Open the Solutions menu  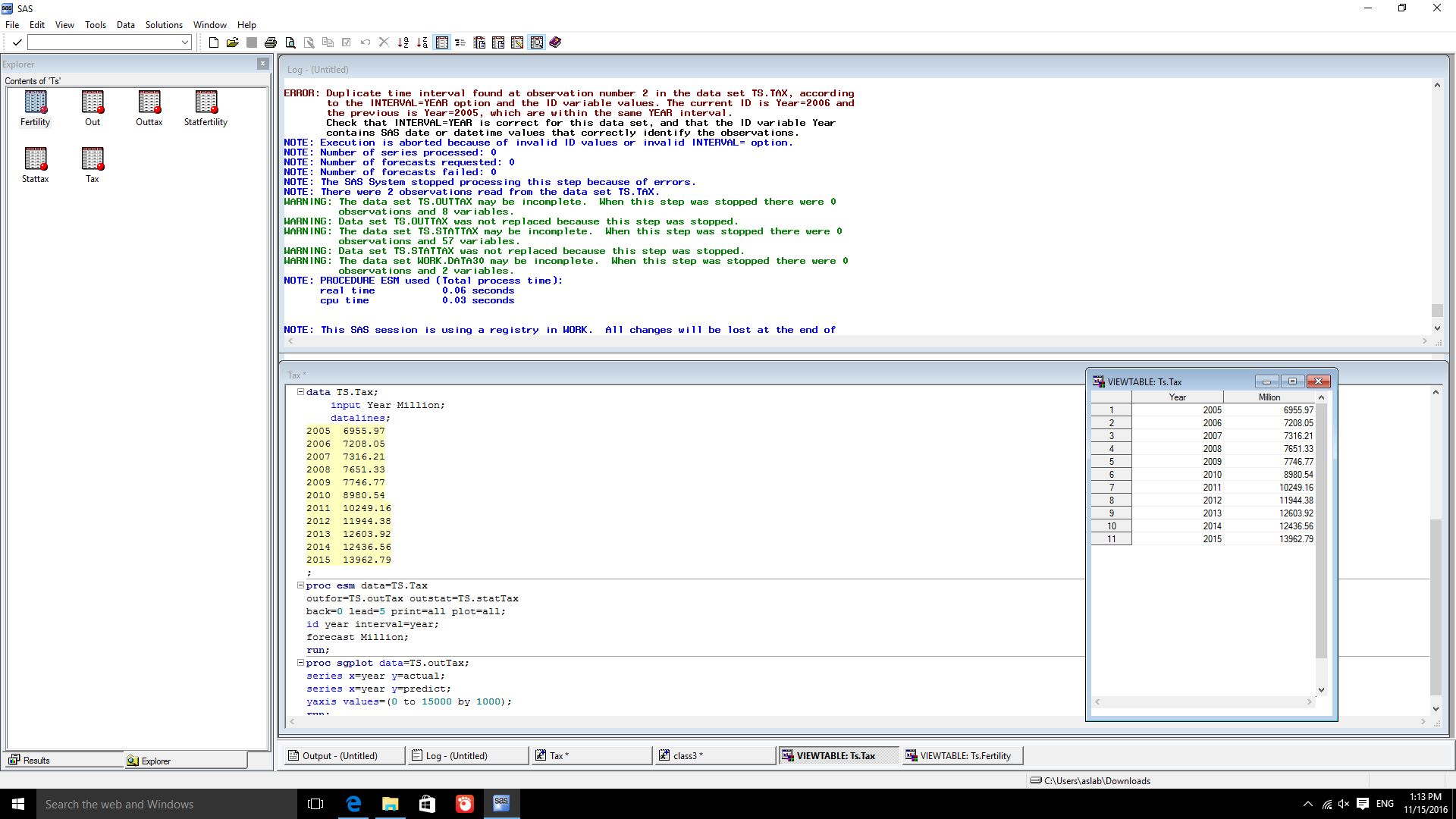[x=164, y=24]
